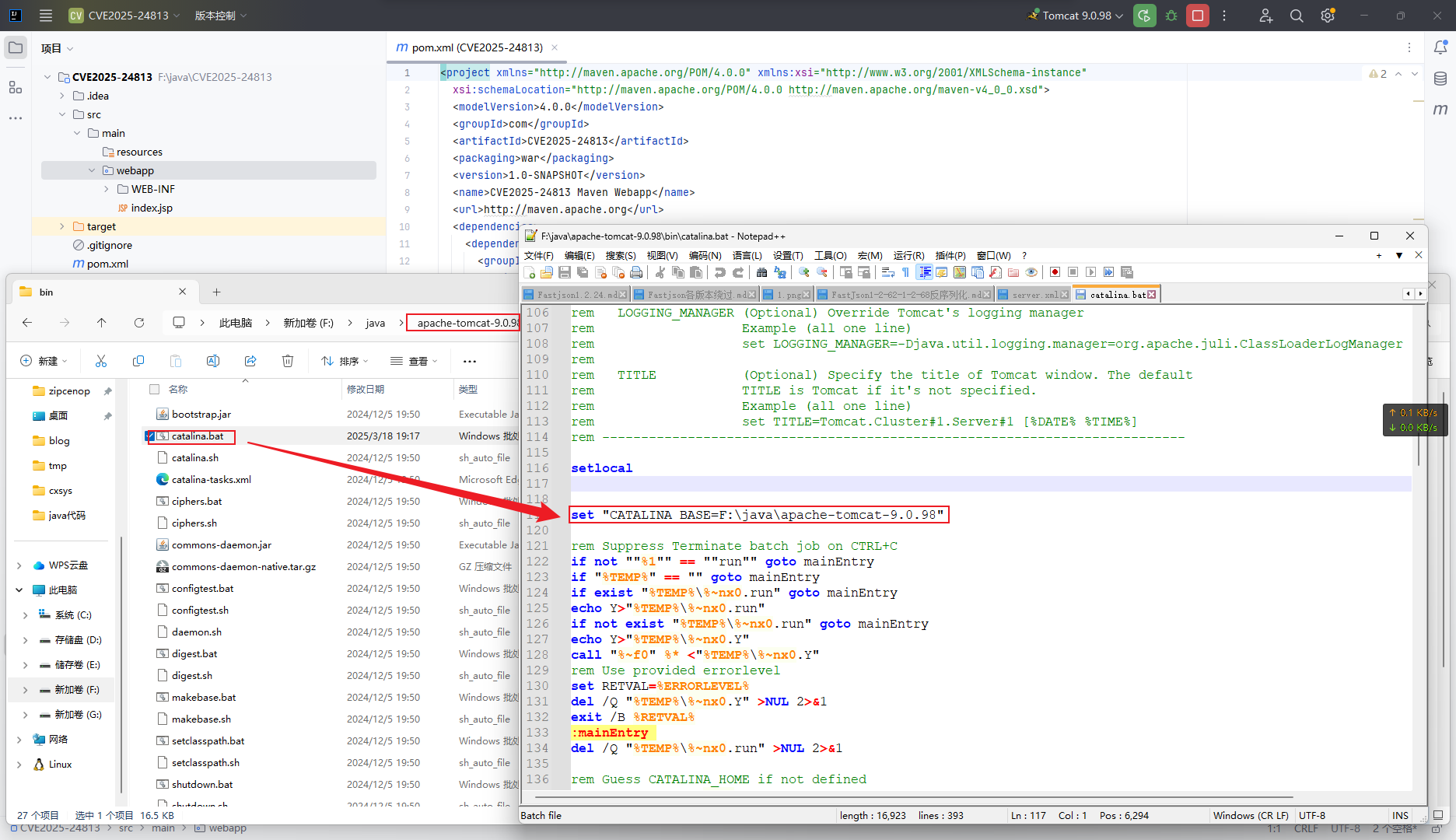This screenshot has height=840, width=1456.
Task: Click the Explorer Delete trash icon
Action: click(x=288, y=361)
